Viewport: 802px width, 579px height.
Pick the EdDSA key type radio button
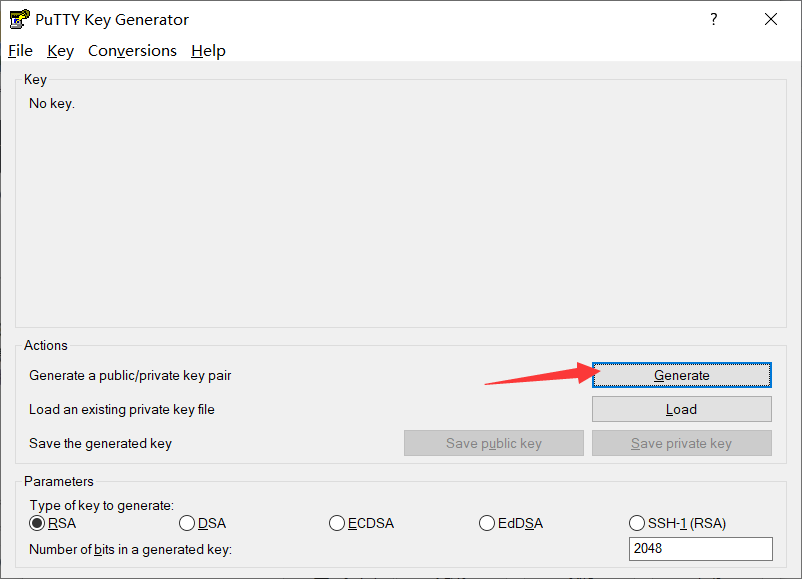[487, 523]
